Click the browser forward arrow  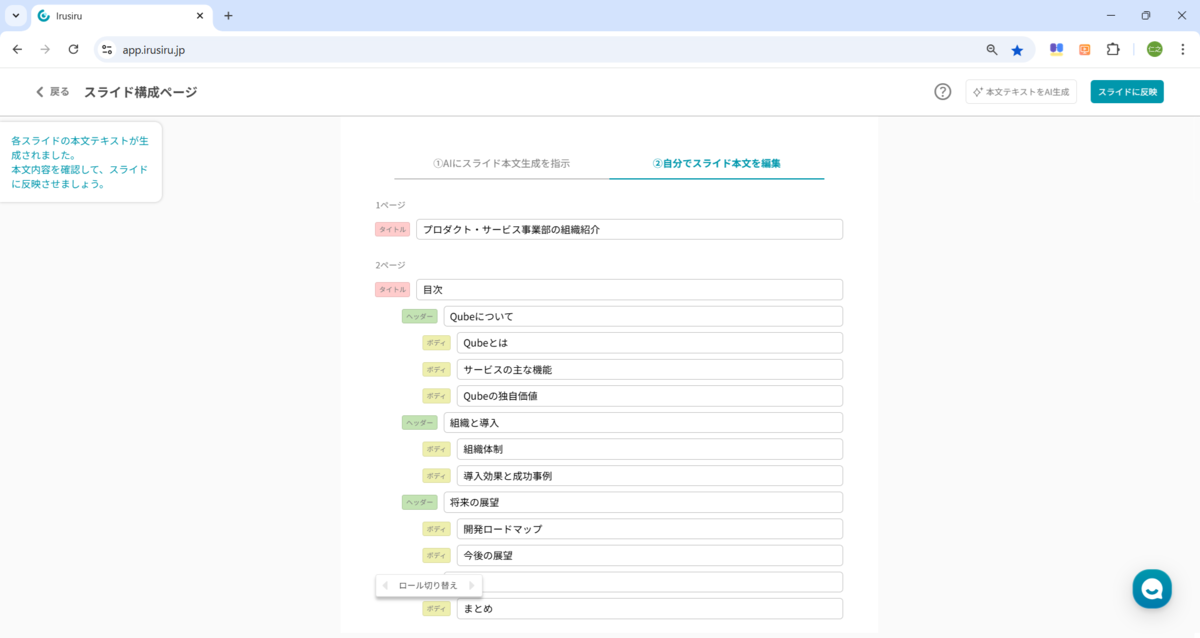[x=45, y=49]
